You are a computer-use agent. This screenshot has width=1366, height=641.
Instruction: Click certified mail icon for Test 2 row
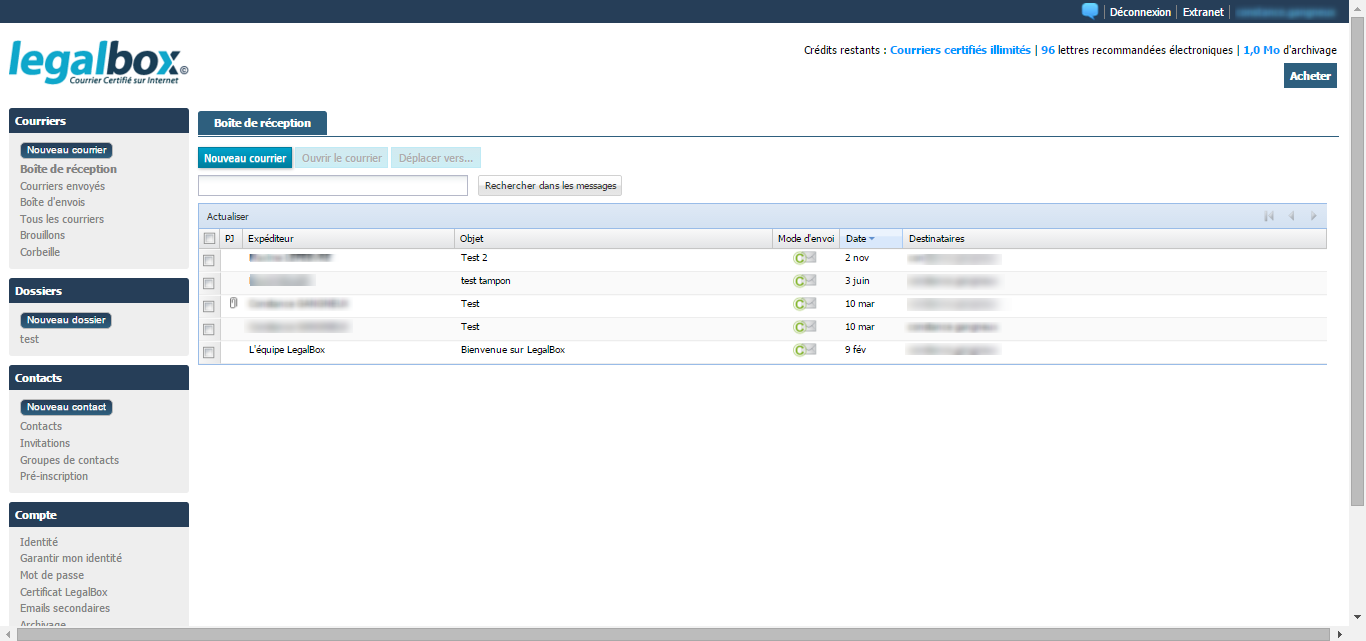[805, 258]
